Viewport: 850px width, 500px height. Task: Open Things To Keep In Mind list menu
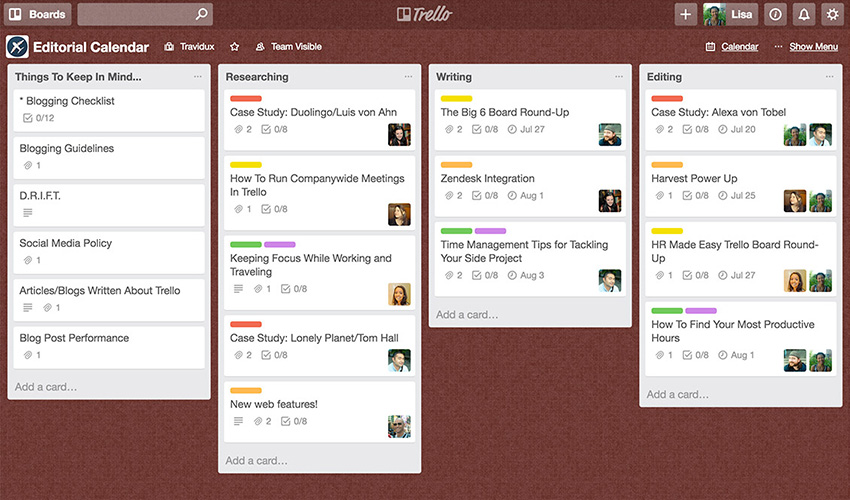pos(198,76)
